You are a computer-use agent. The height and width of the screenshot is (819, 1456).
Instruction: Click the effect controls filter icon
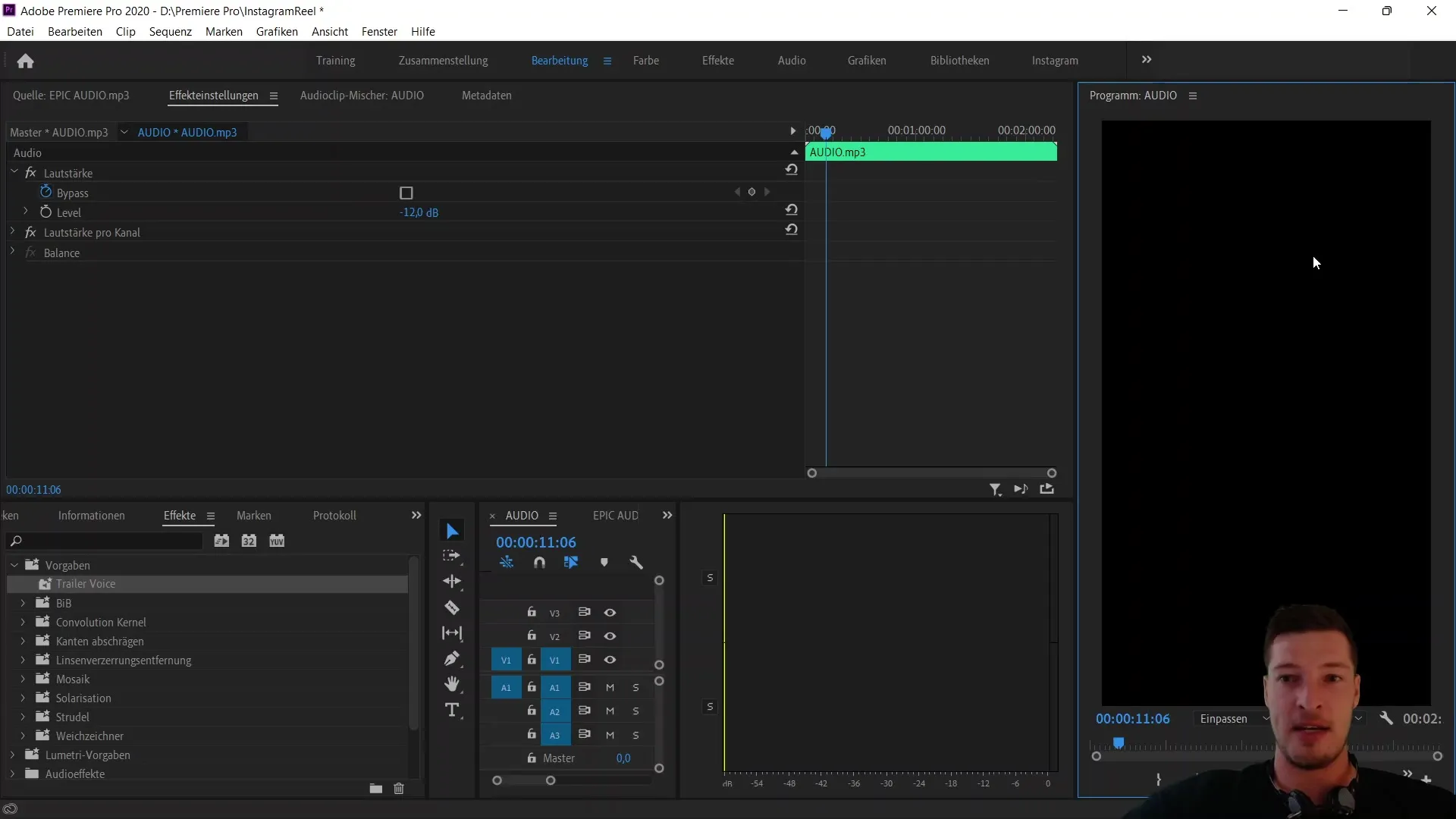(x=996, y=490)
